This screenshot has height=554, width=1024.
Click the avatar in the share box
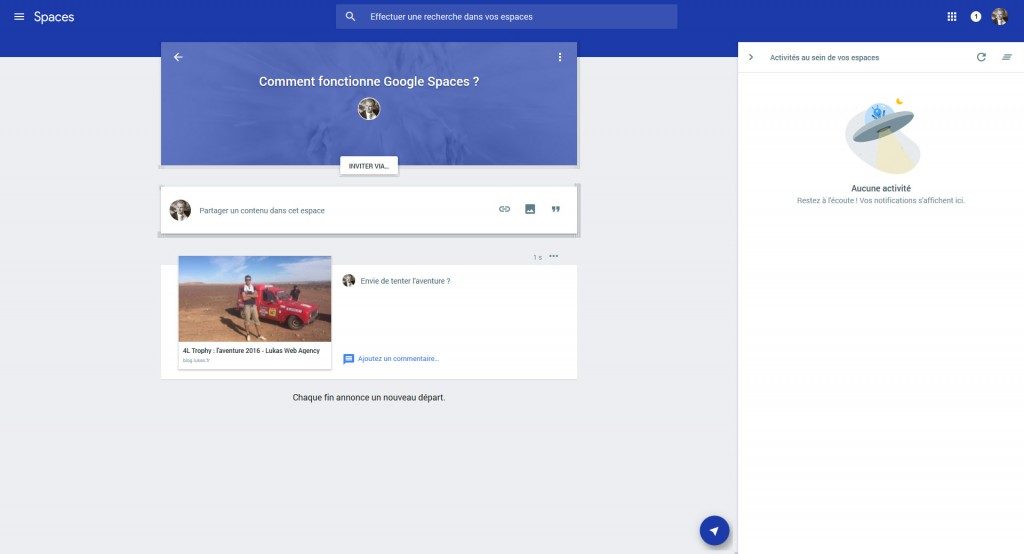(180, 210)
